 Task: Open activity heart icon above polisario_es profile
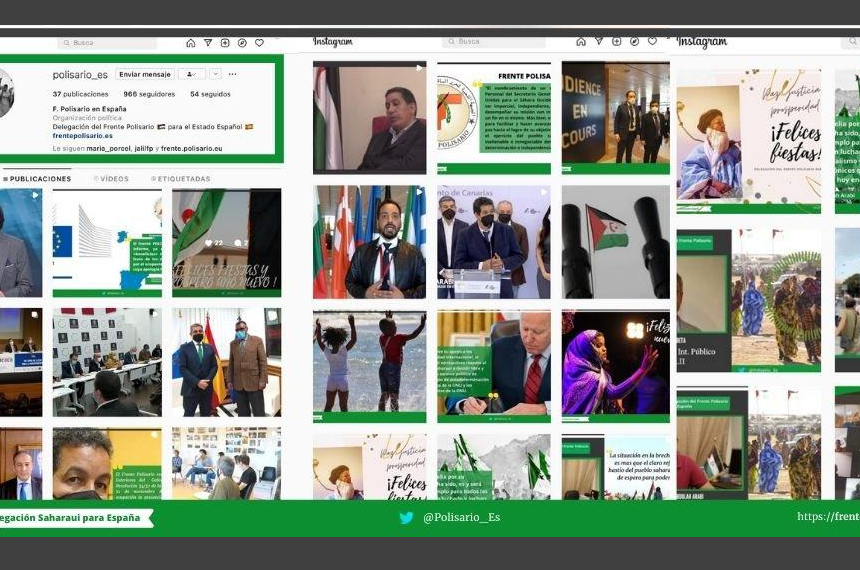pos(259,43)
